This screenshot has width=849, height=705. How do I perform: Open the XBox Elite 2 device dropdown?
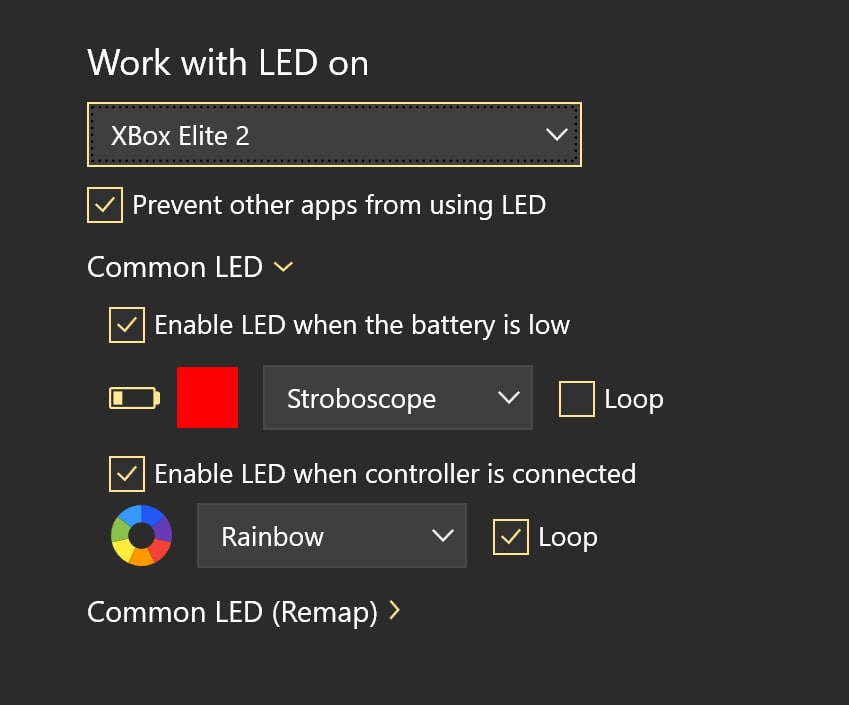point(334,135)
